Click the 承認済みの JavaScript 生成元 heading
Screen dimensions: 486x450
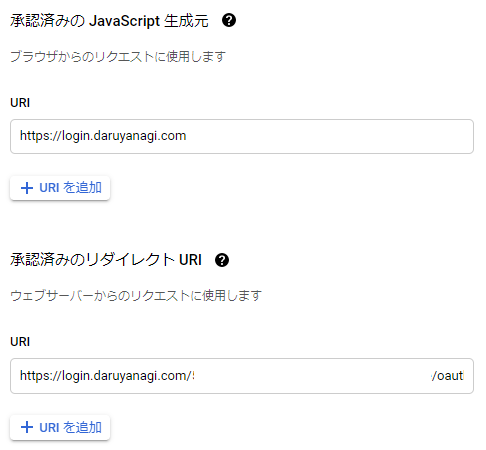(109, 21)
